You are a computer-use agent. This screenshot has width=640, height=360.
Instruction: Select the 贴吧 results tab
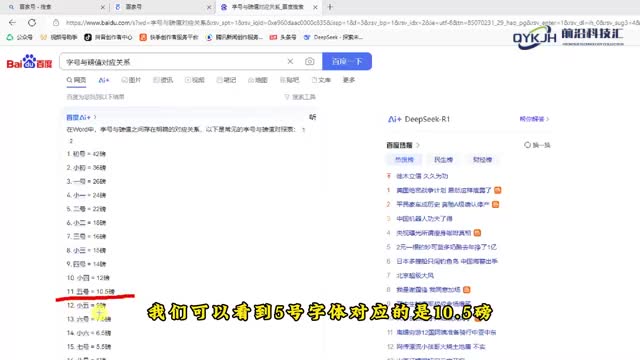pos(289,80)
